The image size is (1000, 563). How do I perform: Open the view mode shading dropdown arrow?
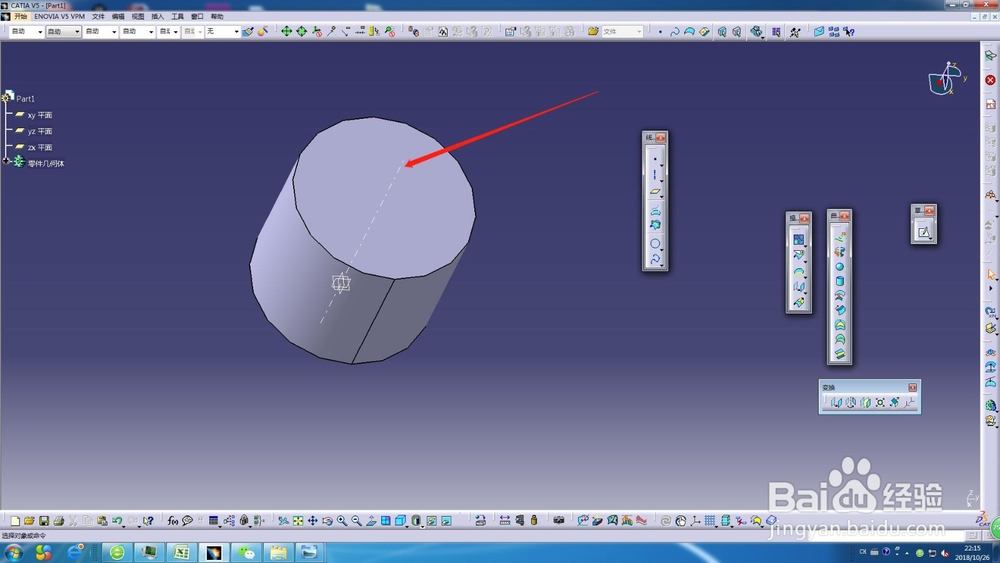tap(422, 525)
